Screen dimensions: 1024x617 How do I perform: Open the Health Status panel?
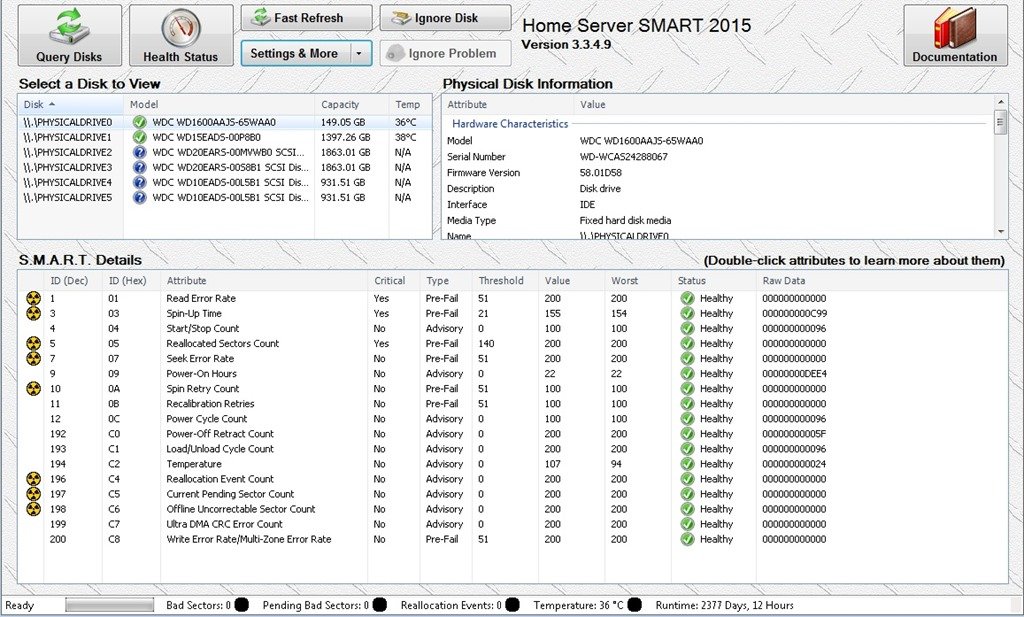coord(181,35)
